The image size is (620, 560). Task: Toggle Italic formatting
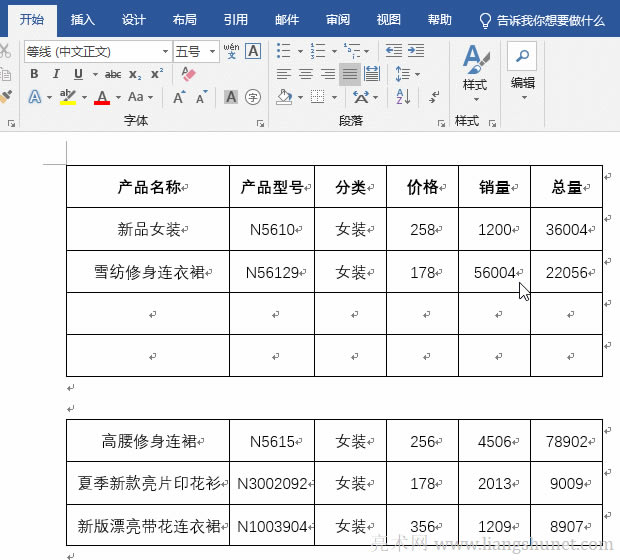(54, 74)
